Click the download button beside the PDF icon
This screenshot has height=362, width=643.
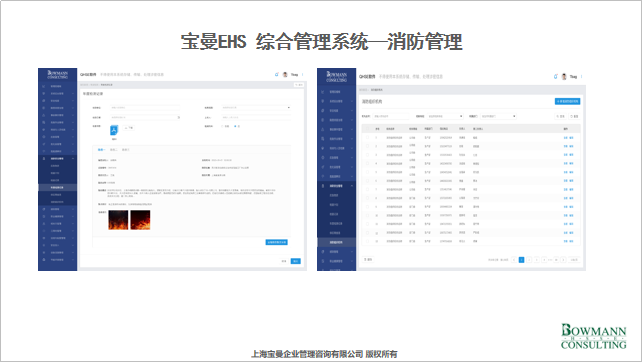pos(128,128)
